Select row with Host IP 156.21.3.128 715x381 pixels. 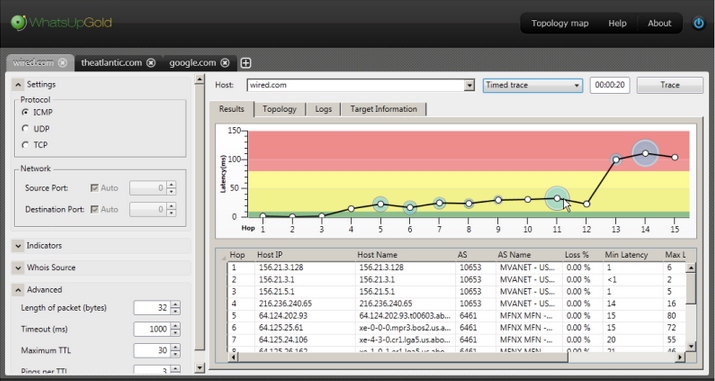[x=456, y=268]
